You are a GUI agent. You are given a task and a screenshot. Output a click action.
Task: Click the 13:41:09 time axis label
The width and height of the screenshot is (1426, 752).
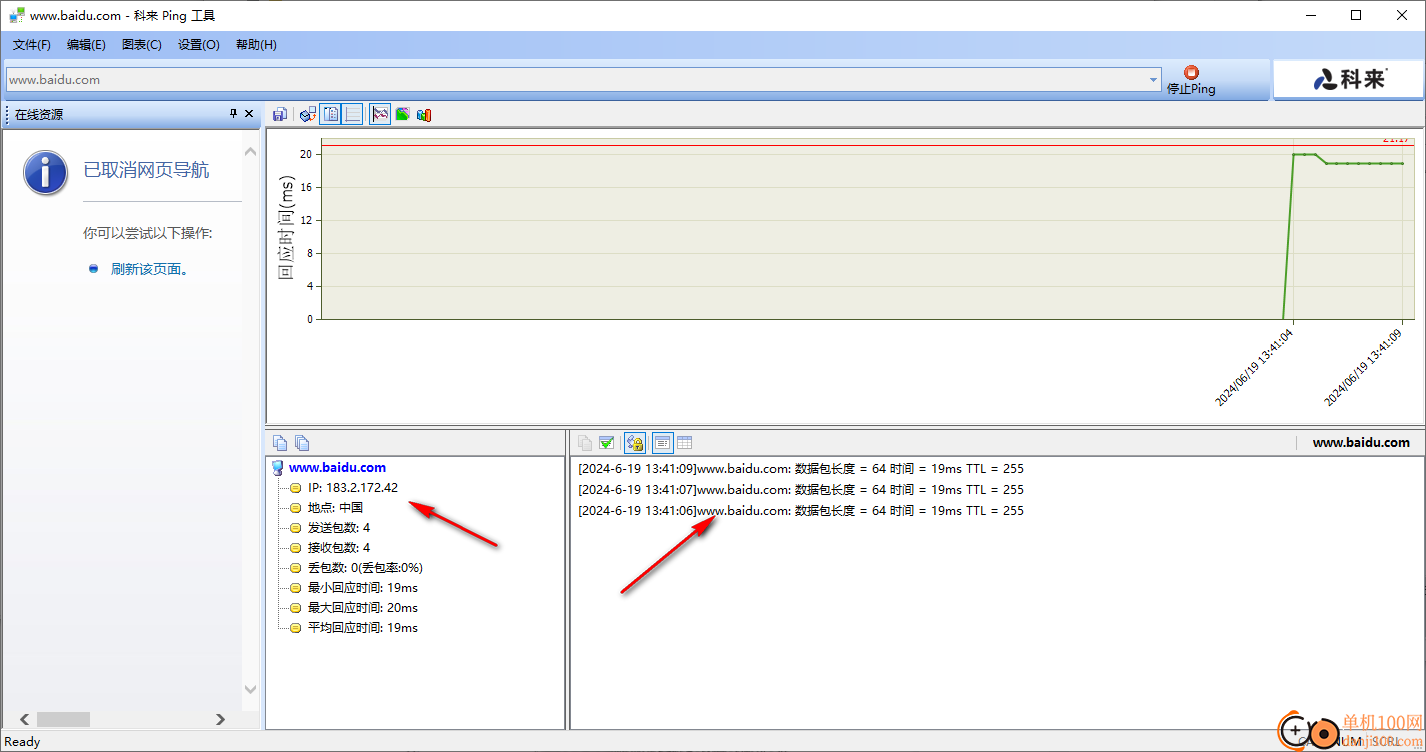(x=1364, y=367)
